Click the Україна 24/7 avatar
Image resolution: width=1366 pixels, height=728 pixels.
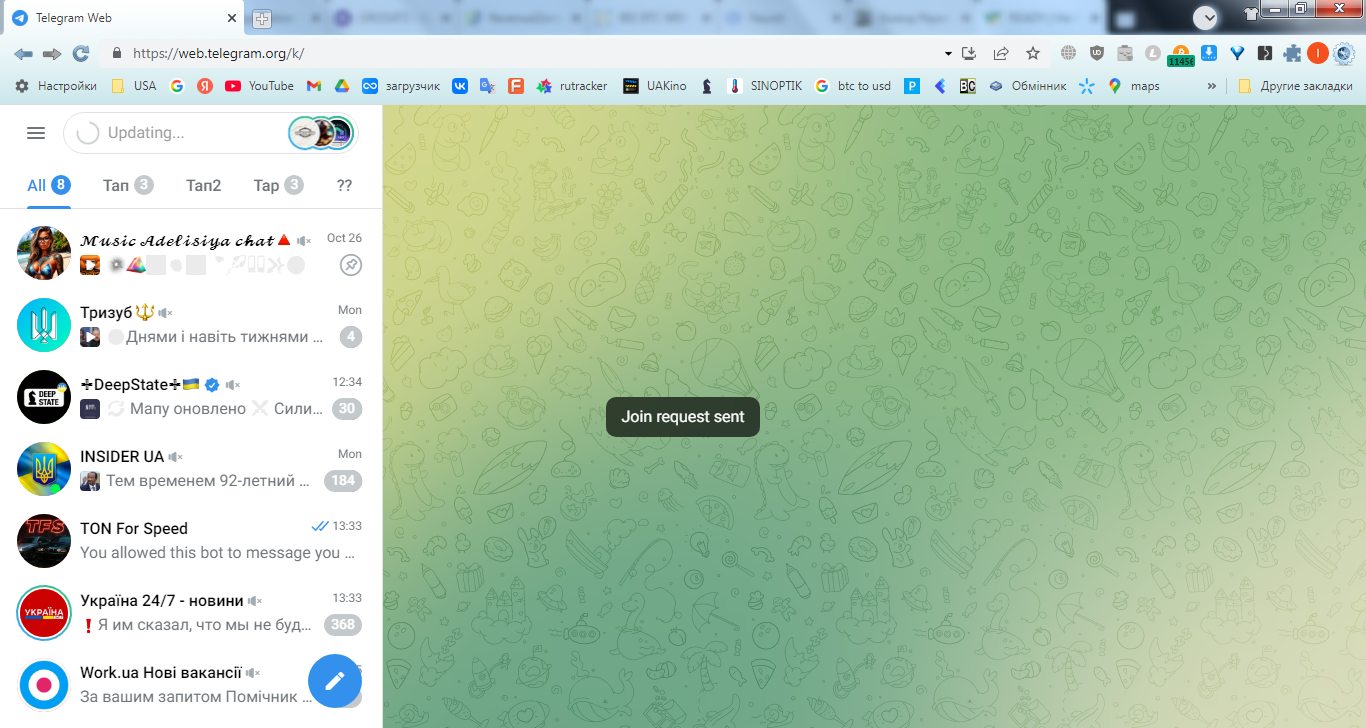point(44,613)
